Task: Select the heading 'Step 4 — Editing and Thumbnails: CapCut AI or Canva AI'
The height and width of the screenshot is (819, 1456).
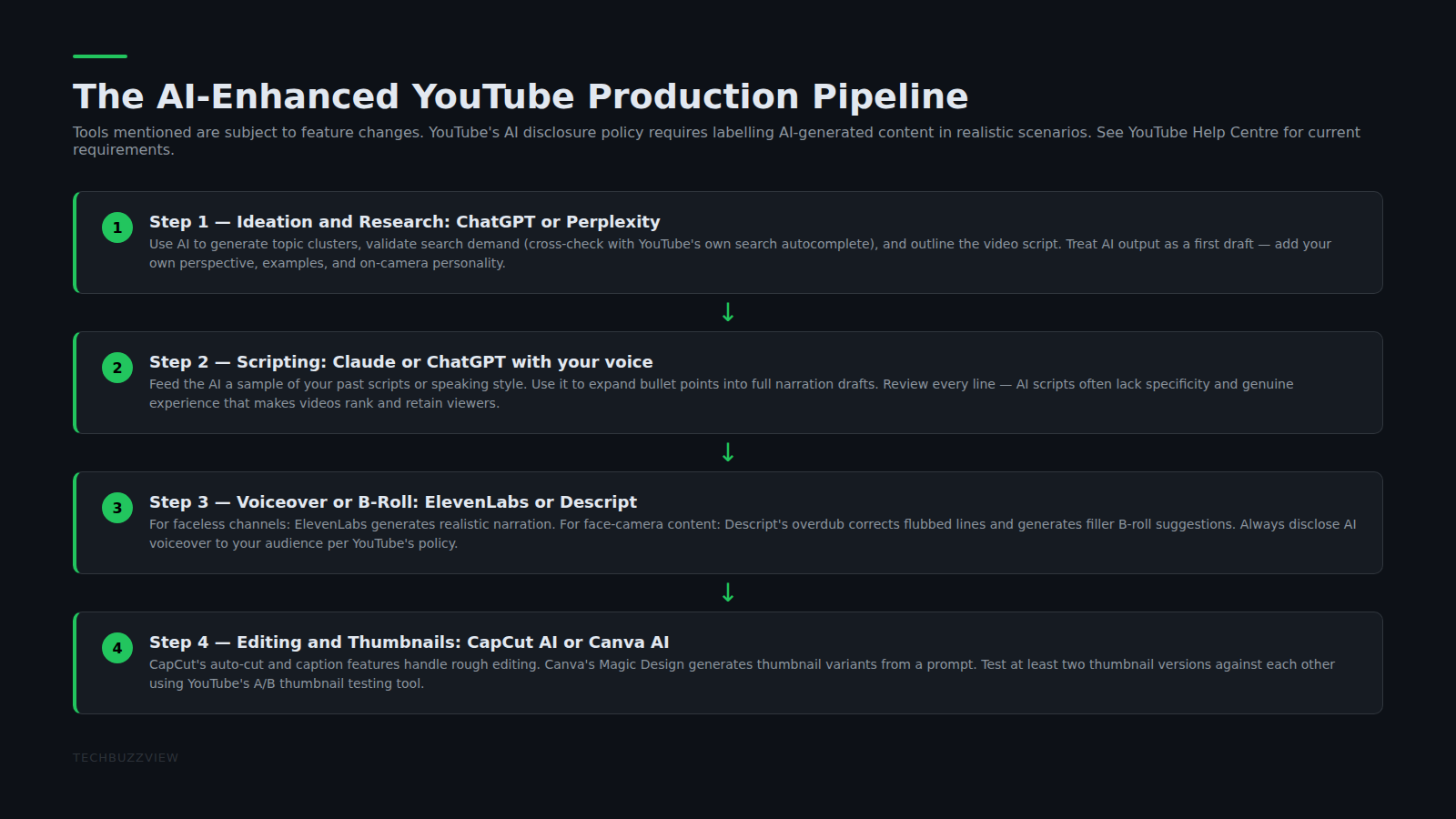Action: click(409, 642)
